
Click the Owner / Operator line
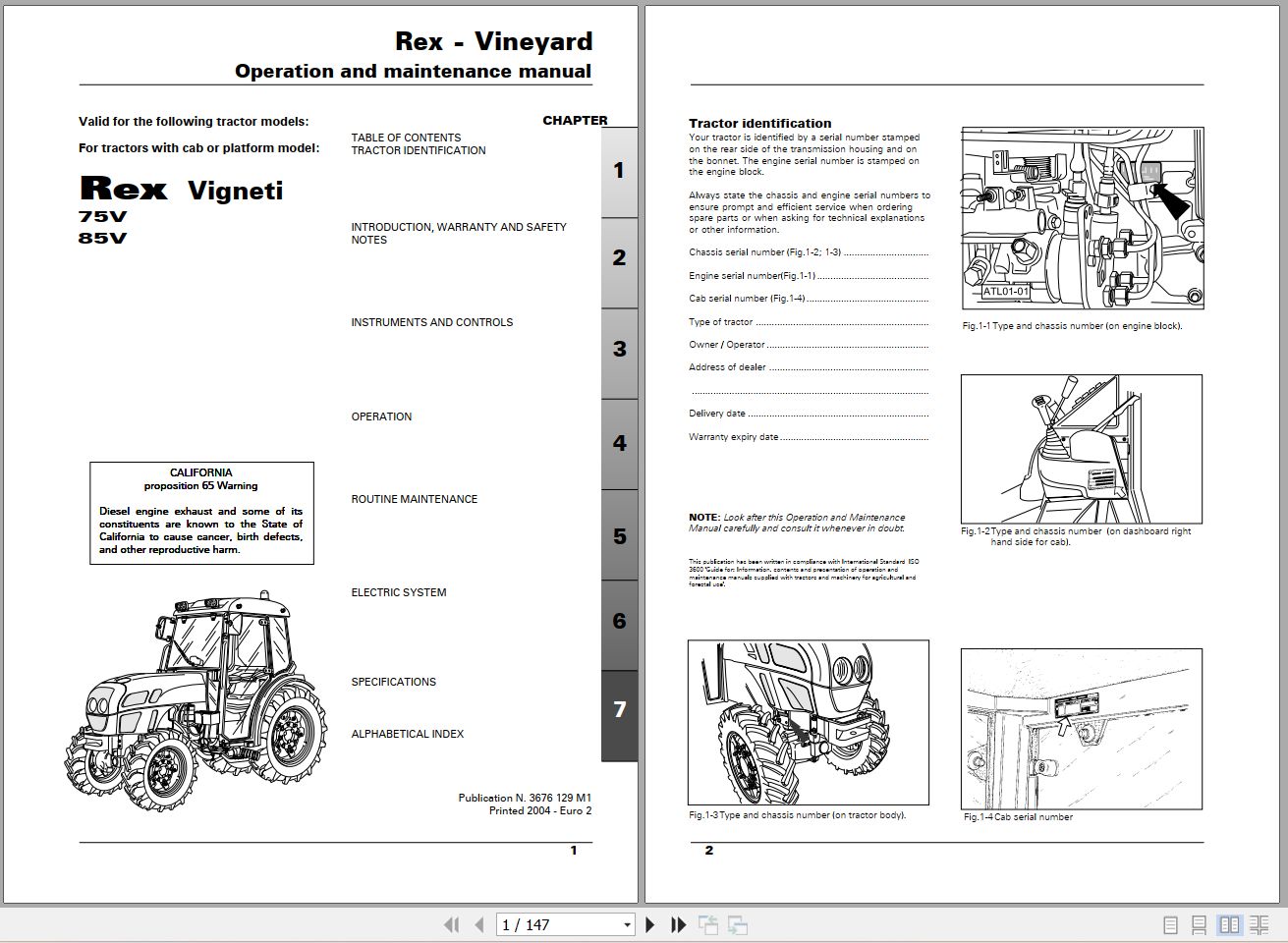point(809,345)
